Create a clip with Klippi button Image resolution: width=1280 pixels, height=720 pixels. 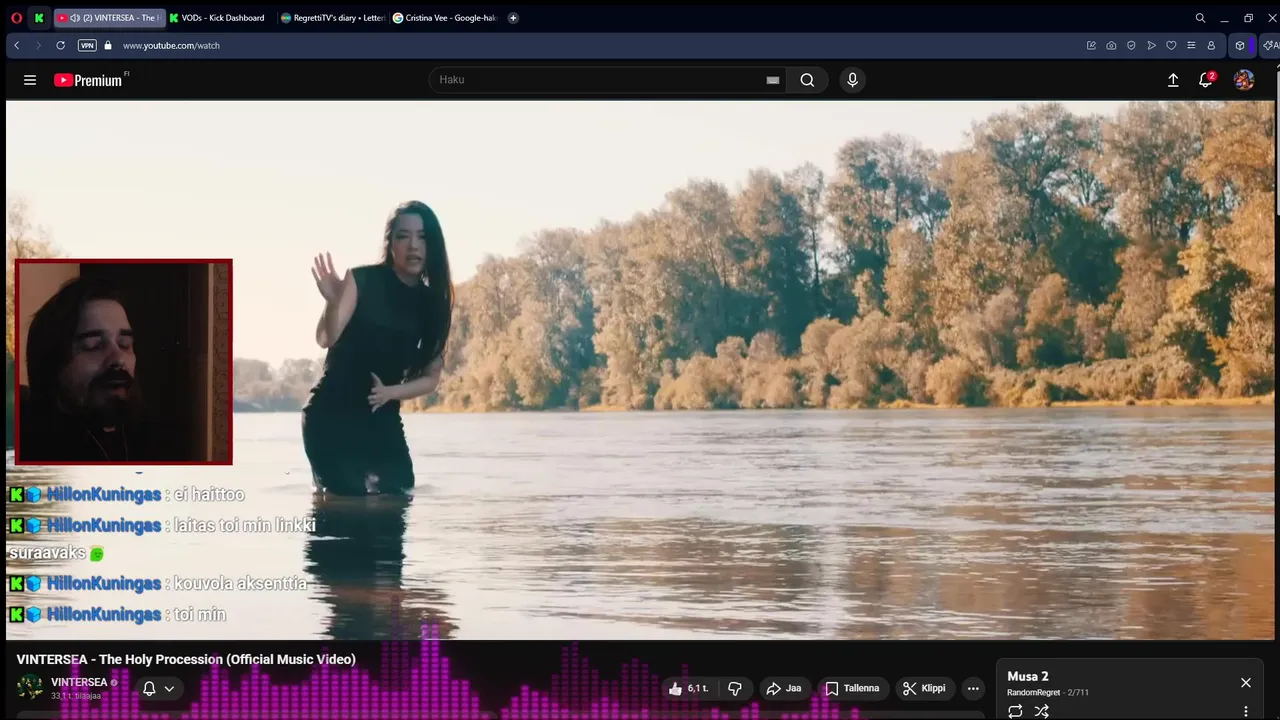point(924,688)
